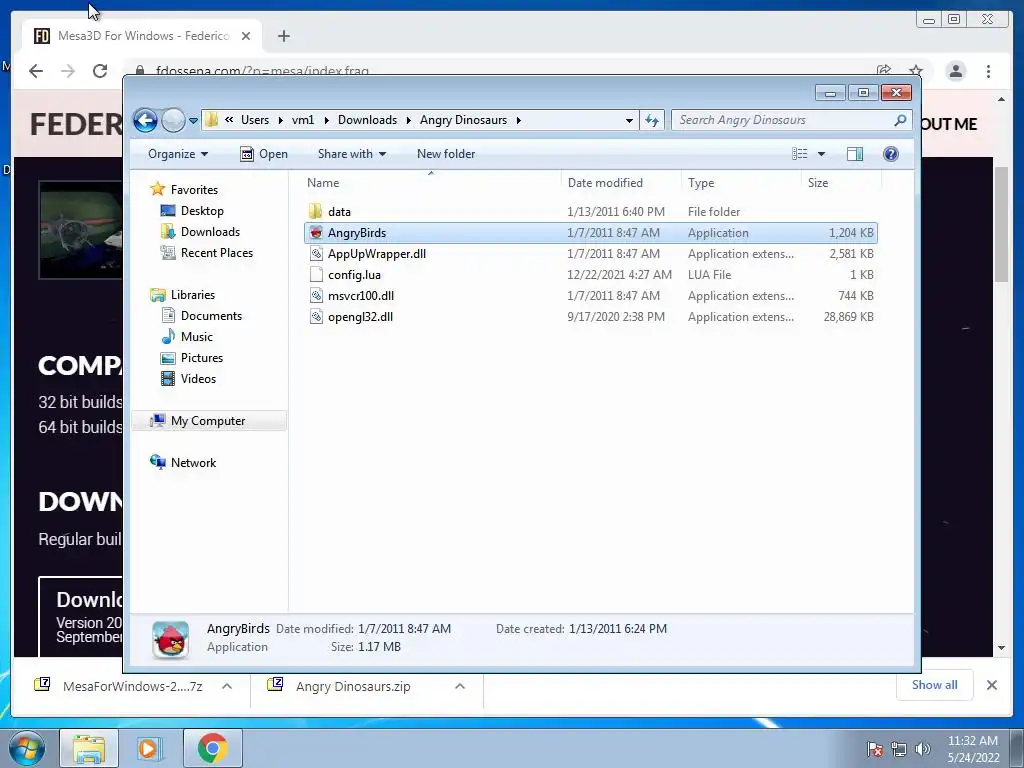
Task: Close the Chrome downloads bar
Action: tap(992, 685)
